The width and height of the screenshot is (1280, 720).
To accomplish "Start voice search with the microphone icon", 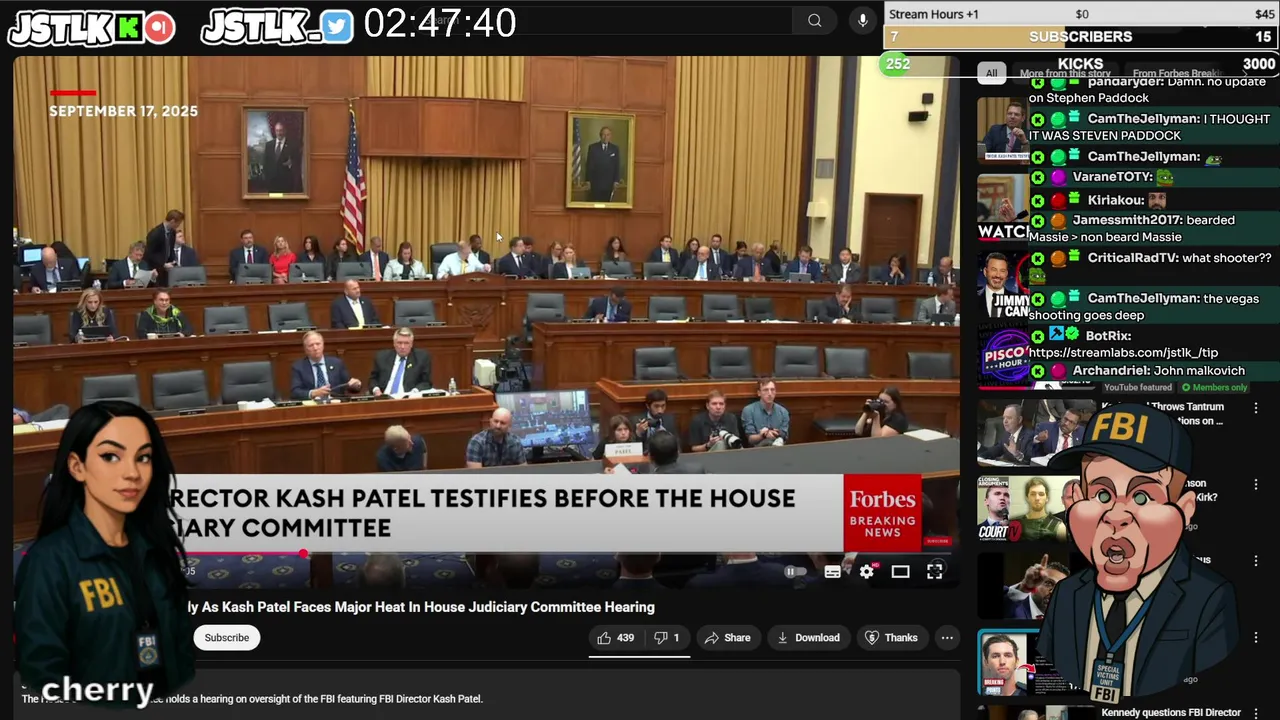I will click(x=863, y=20).
